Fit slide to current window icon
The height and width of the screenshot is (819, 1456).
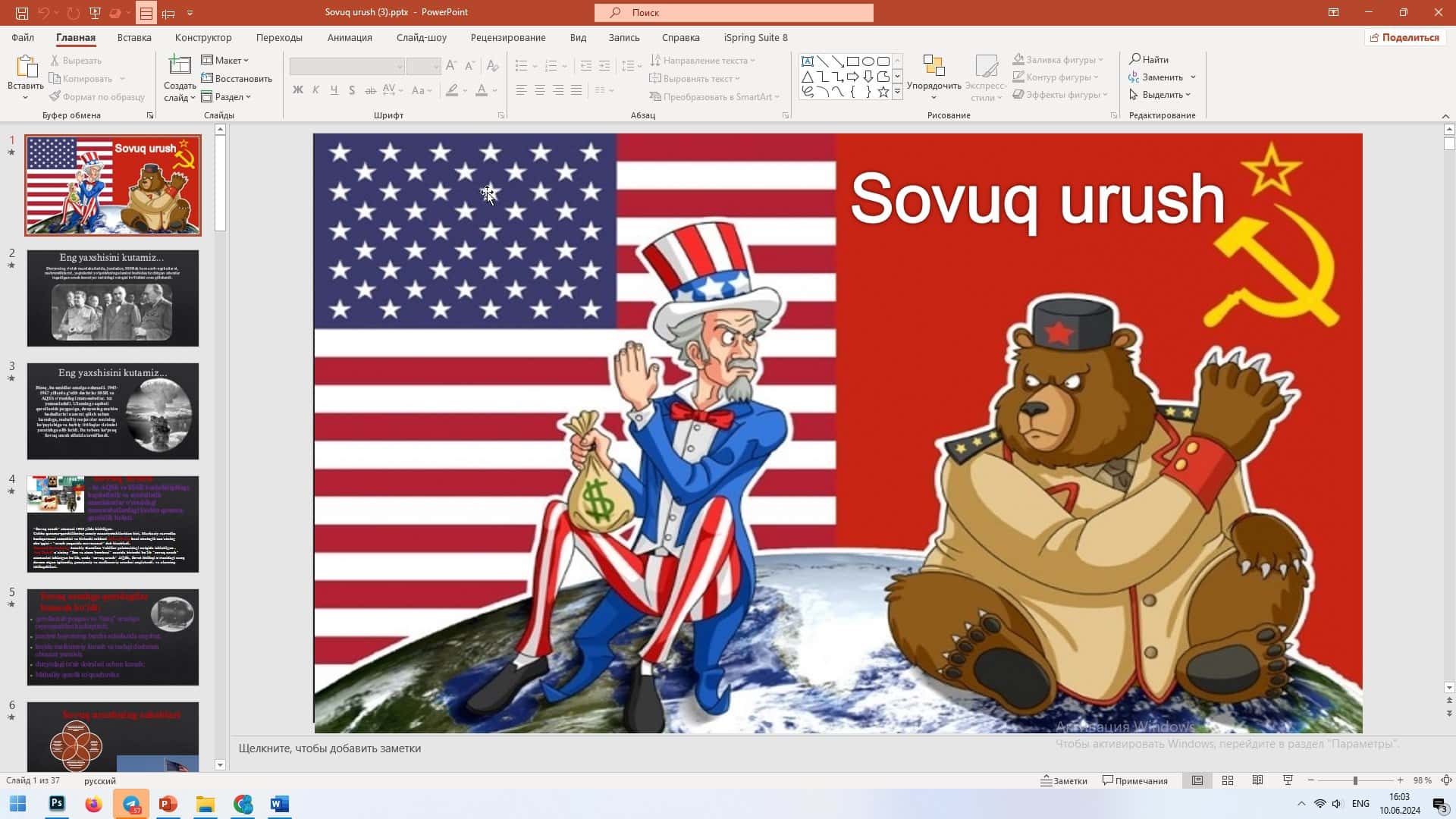coord(1446,780)
